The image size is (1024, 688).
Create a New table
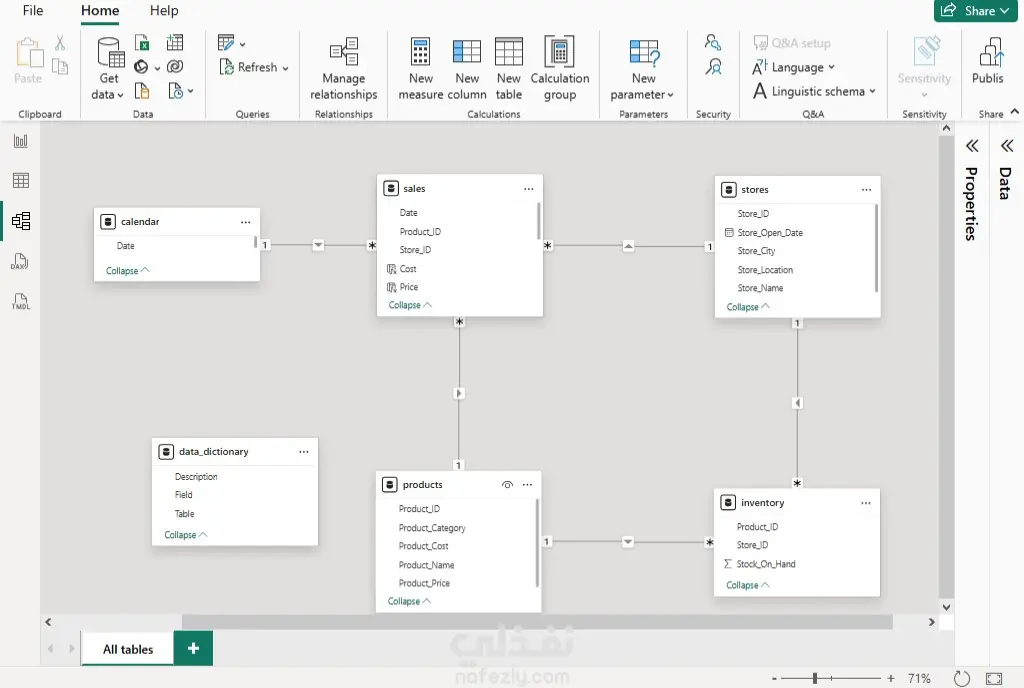coord(509,69)
